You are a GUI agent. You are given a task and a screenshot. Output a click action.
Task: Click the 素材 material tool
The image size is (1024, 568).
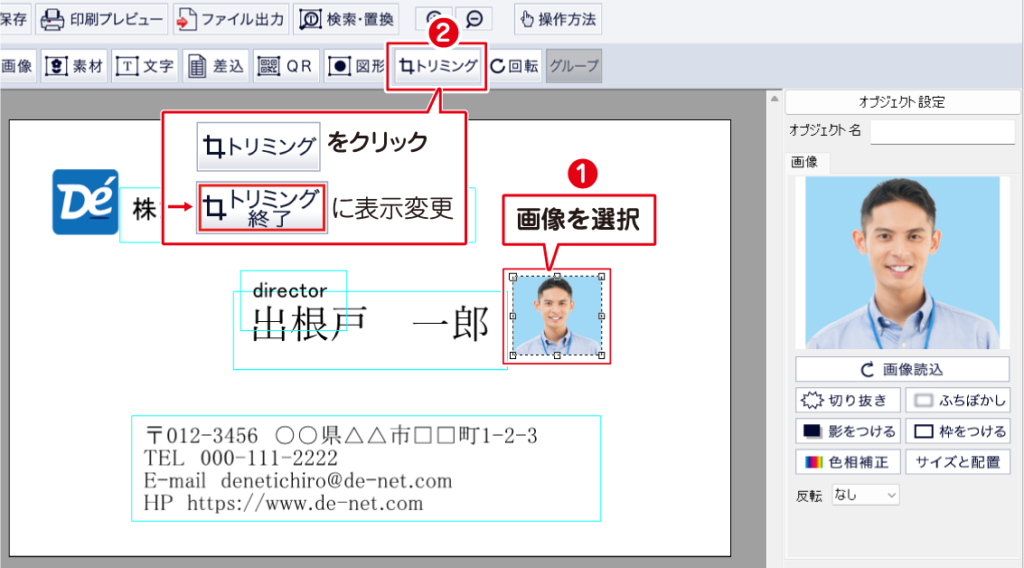tap(74, 66)
